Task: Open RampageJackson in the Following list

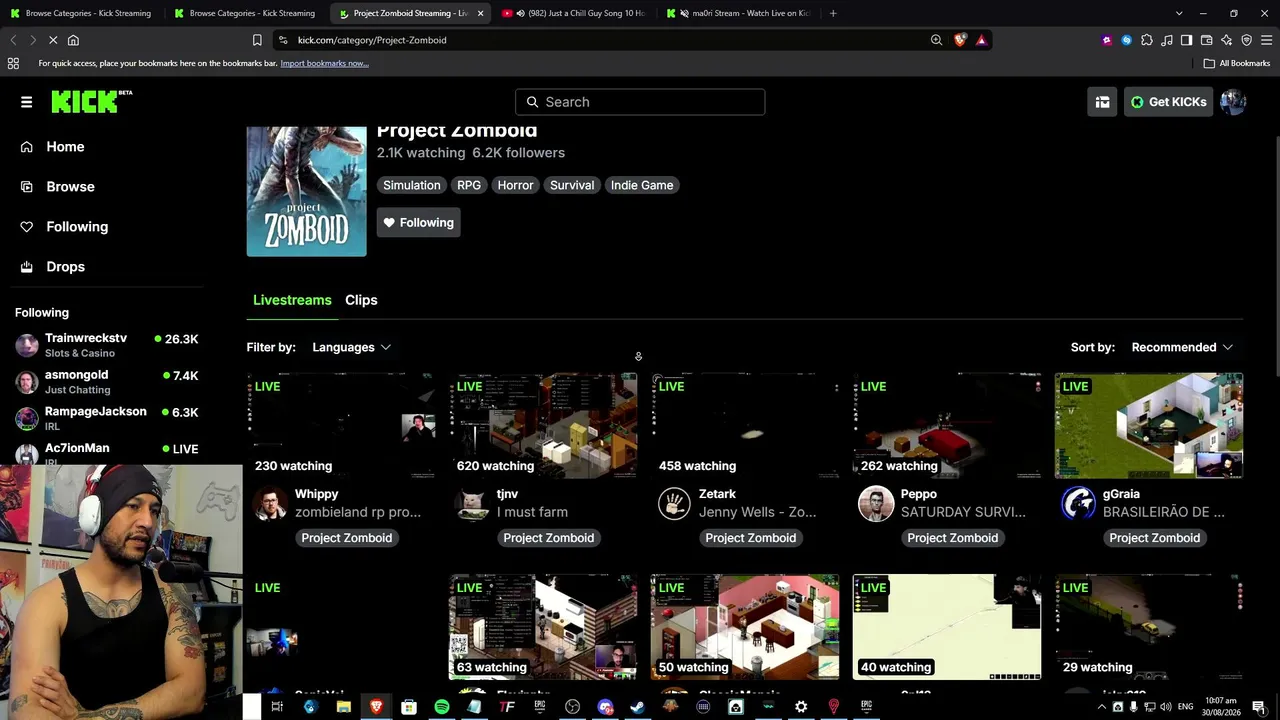Action: pyautogui.click(x=107, y=419)
